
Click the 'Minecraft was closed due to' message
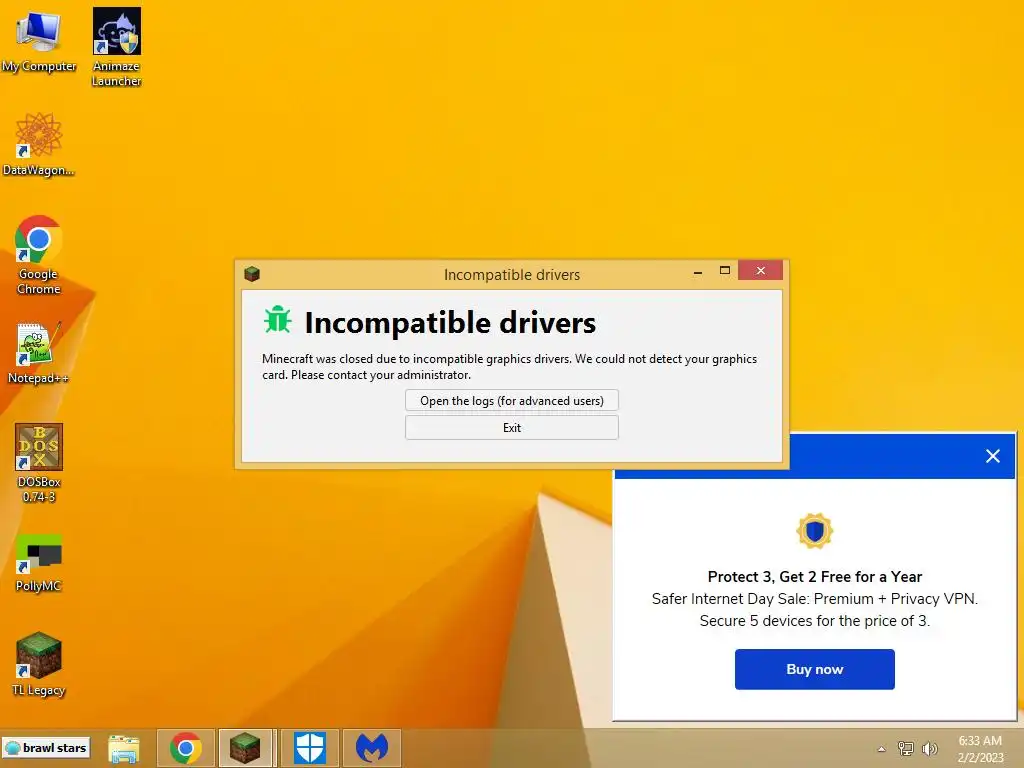pyautogui.click(x=509, y=366)
